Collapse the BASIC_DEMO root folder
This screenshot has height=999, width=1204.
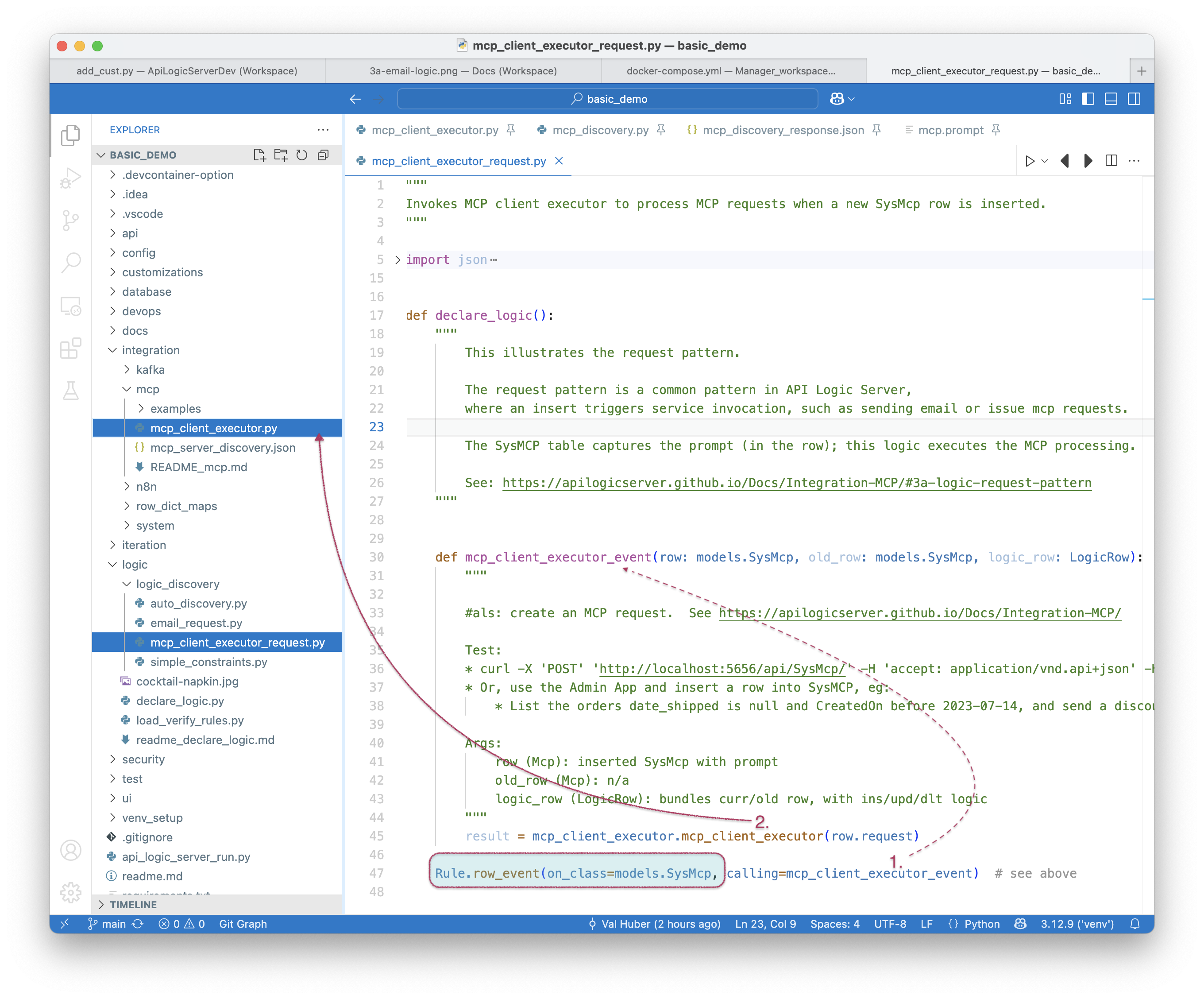pyautogui.click(x=101, y=155)
